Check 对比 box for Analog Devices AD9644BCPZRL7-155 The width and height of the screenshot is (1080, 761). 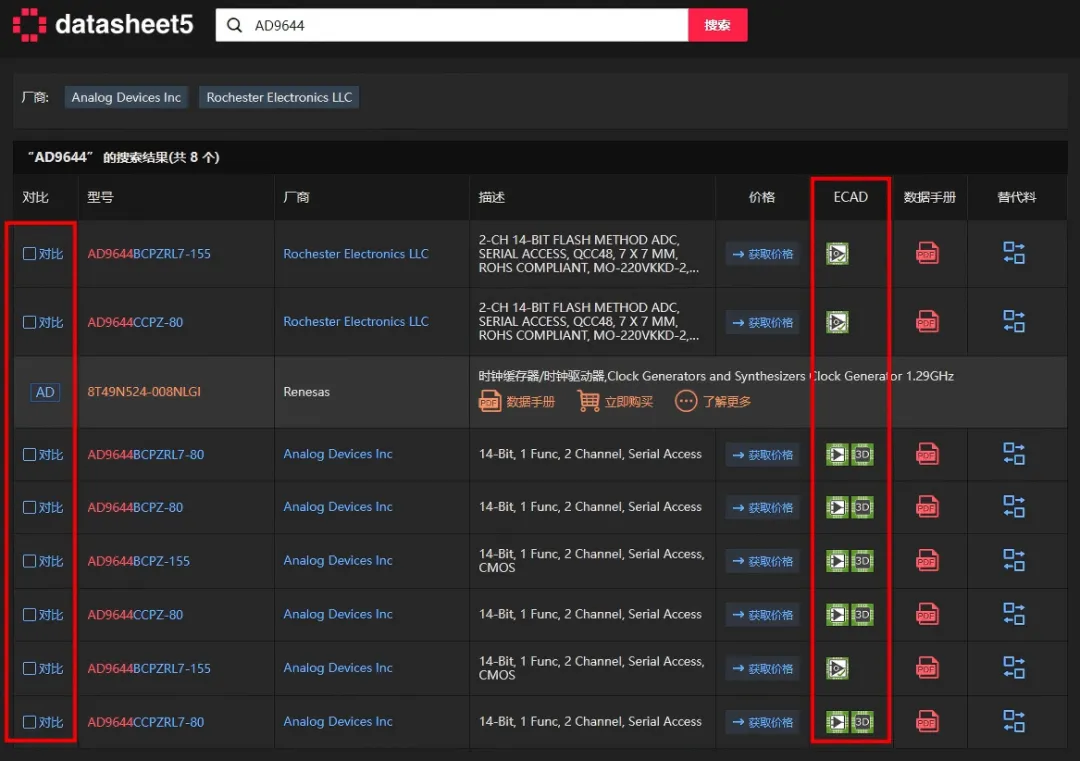point(29,668)
